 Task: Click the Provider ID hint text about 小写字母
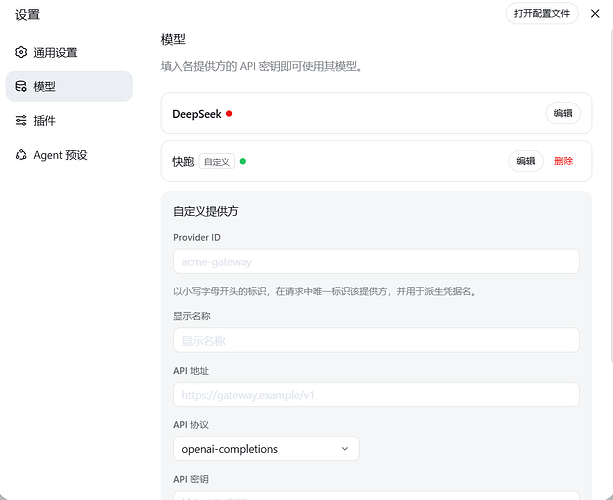click(x=325, y=292)
